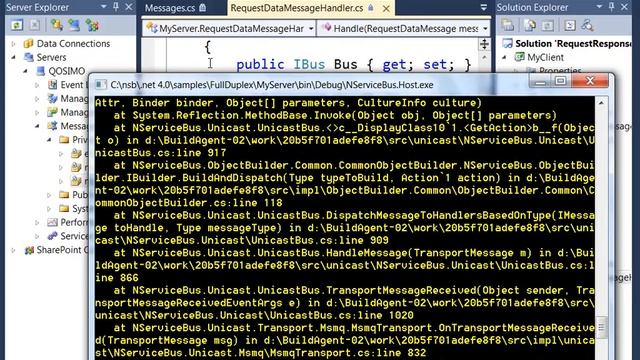Click the System Queues folder icon
Viewport: 640px width, 360px height.
point(64,209)
